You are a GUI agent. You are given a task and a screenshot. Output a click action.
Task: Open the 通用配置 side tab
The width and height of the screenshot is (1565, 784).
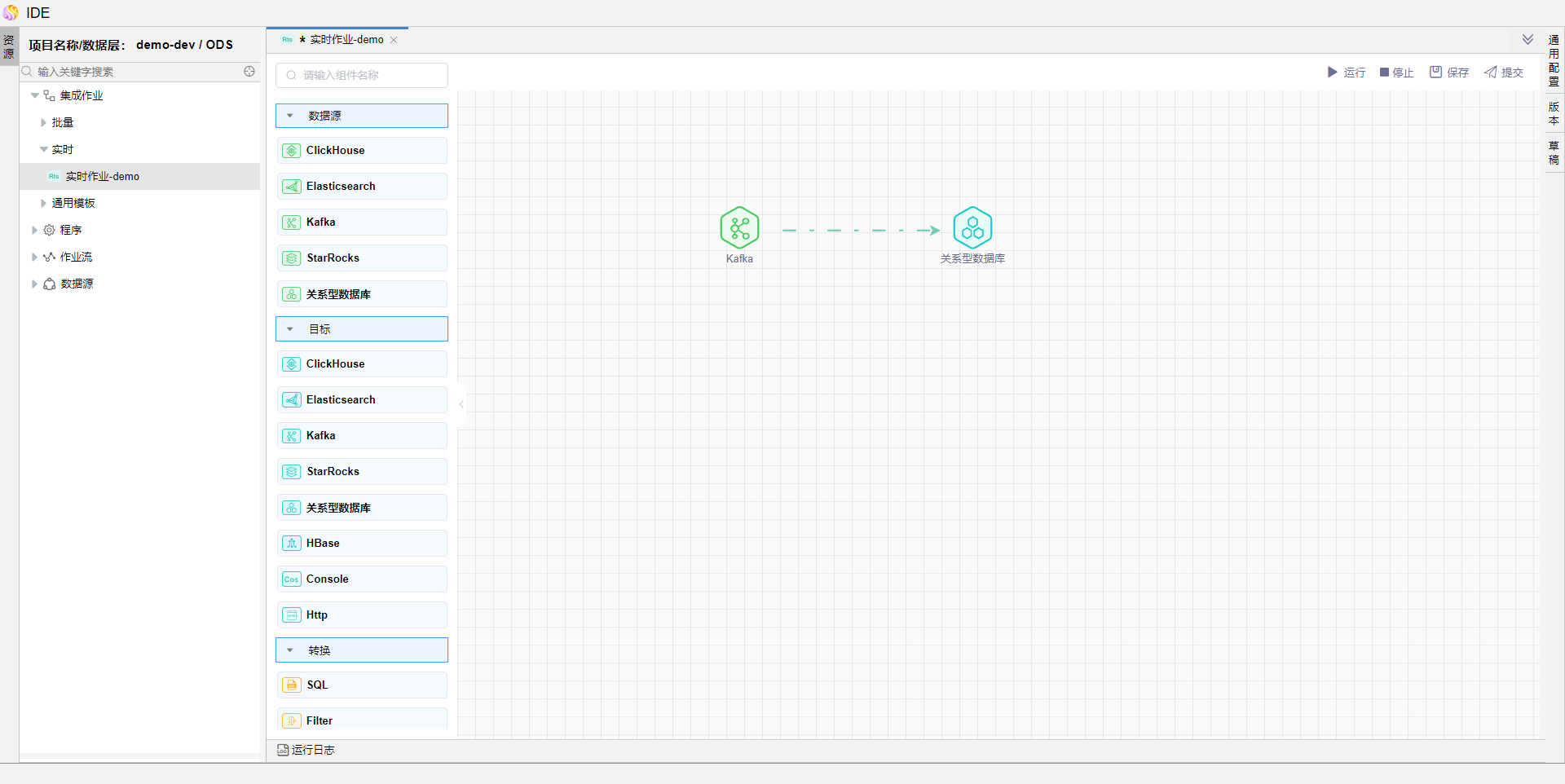point(1554,61)
